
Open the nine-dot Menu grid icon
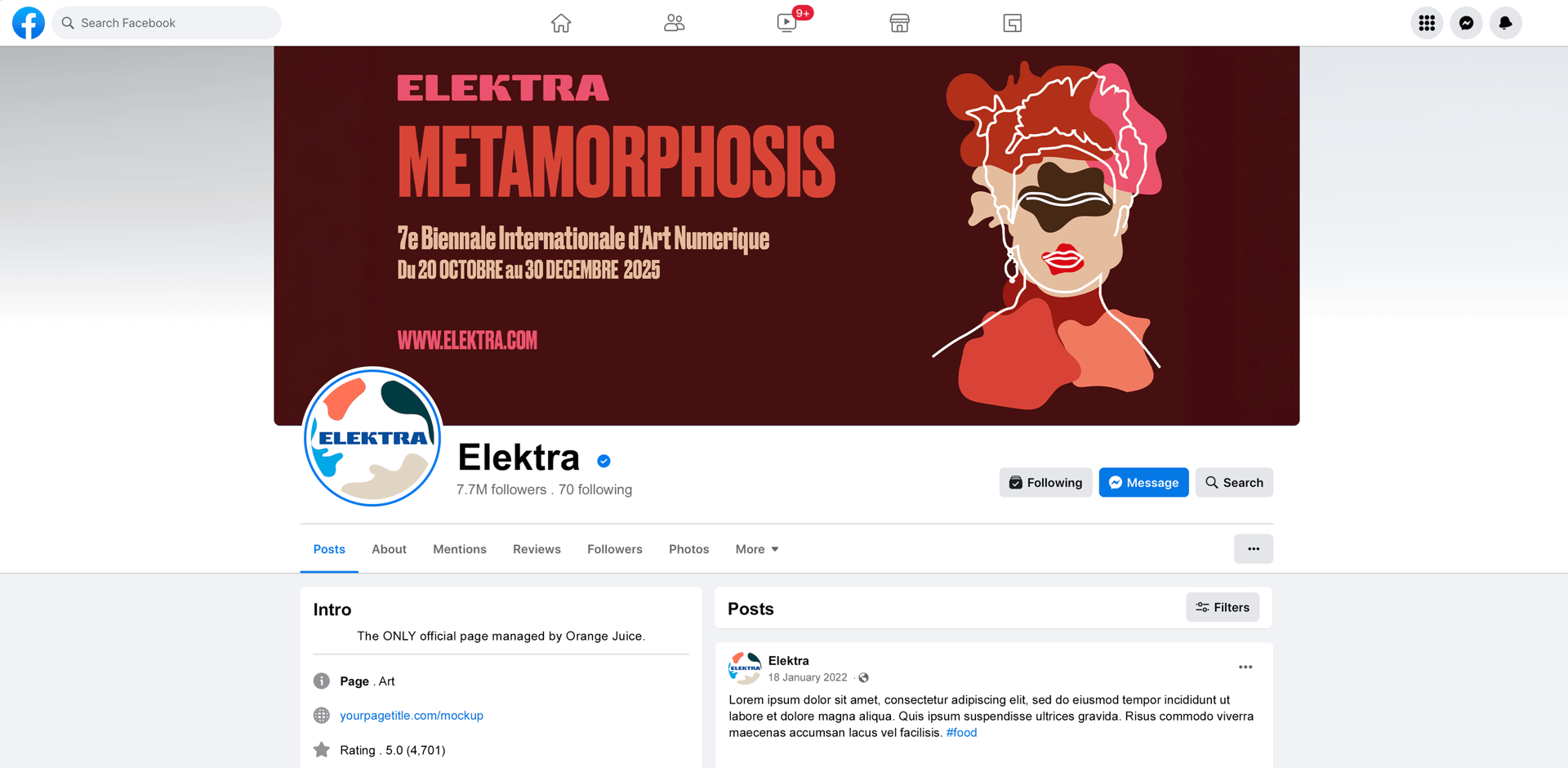point(1427,23)
